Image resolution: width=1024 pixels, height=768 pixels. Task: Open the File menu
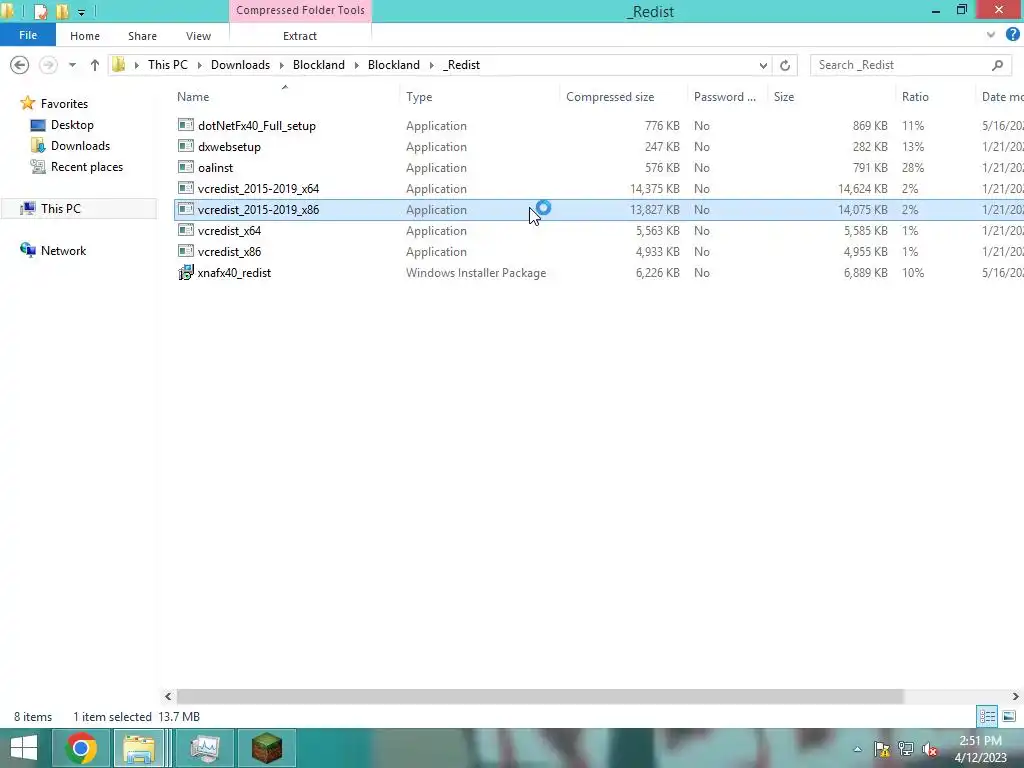(x=27, y=35)
